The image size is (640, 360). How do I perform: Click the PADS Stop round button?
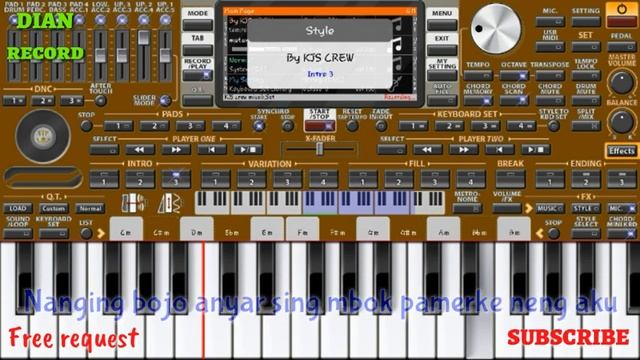click(x=86, y=126)
